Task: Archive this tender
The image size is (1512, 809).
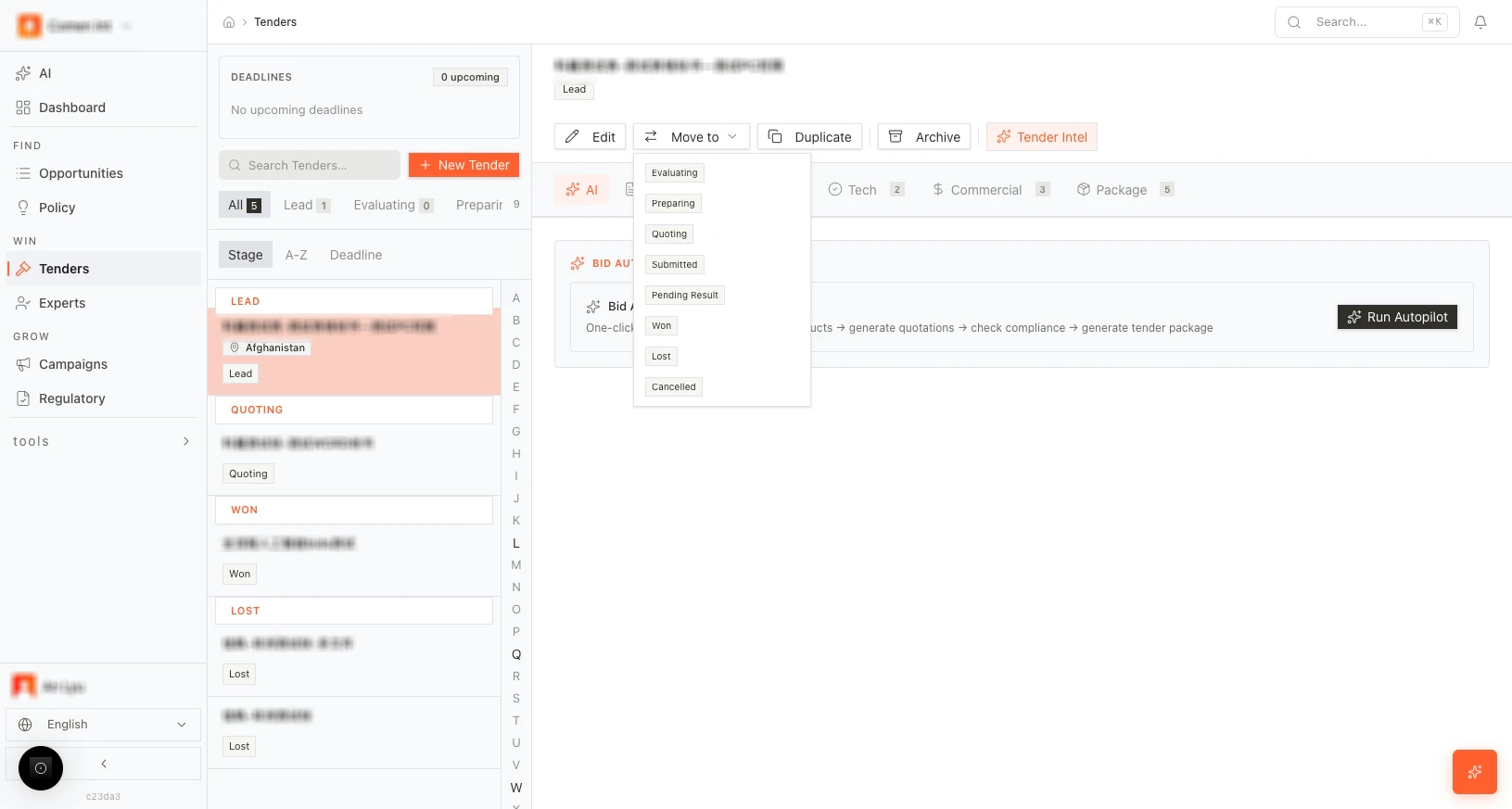Action: tap(924, 137)
